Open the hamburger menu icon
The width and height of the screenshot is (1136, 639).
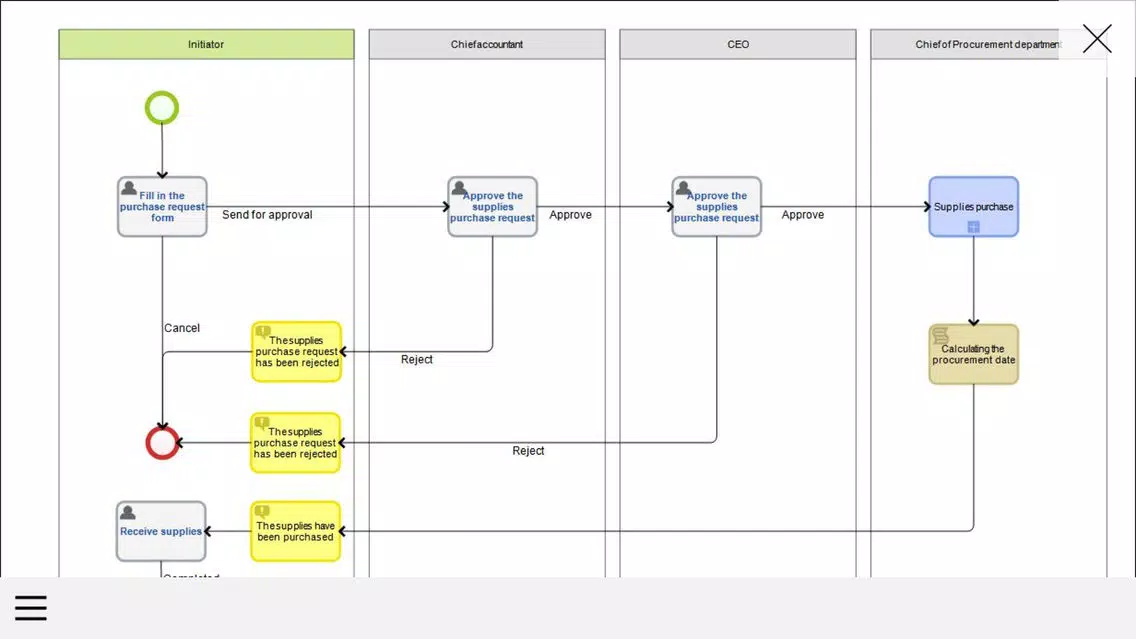pos(30,608)
